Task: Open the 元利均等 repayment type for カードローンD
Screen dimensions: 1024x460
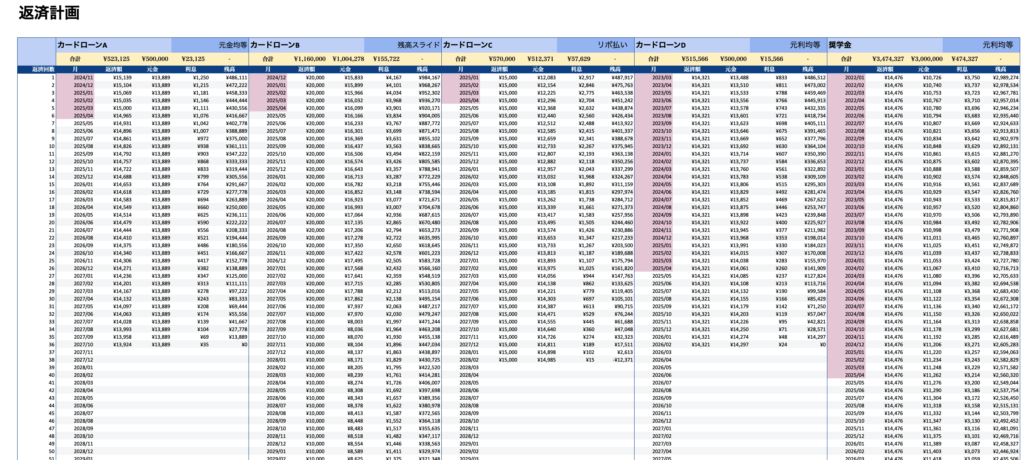Action: point(805,45)
